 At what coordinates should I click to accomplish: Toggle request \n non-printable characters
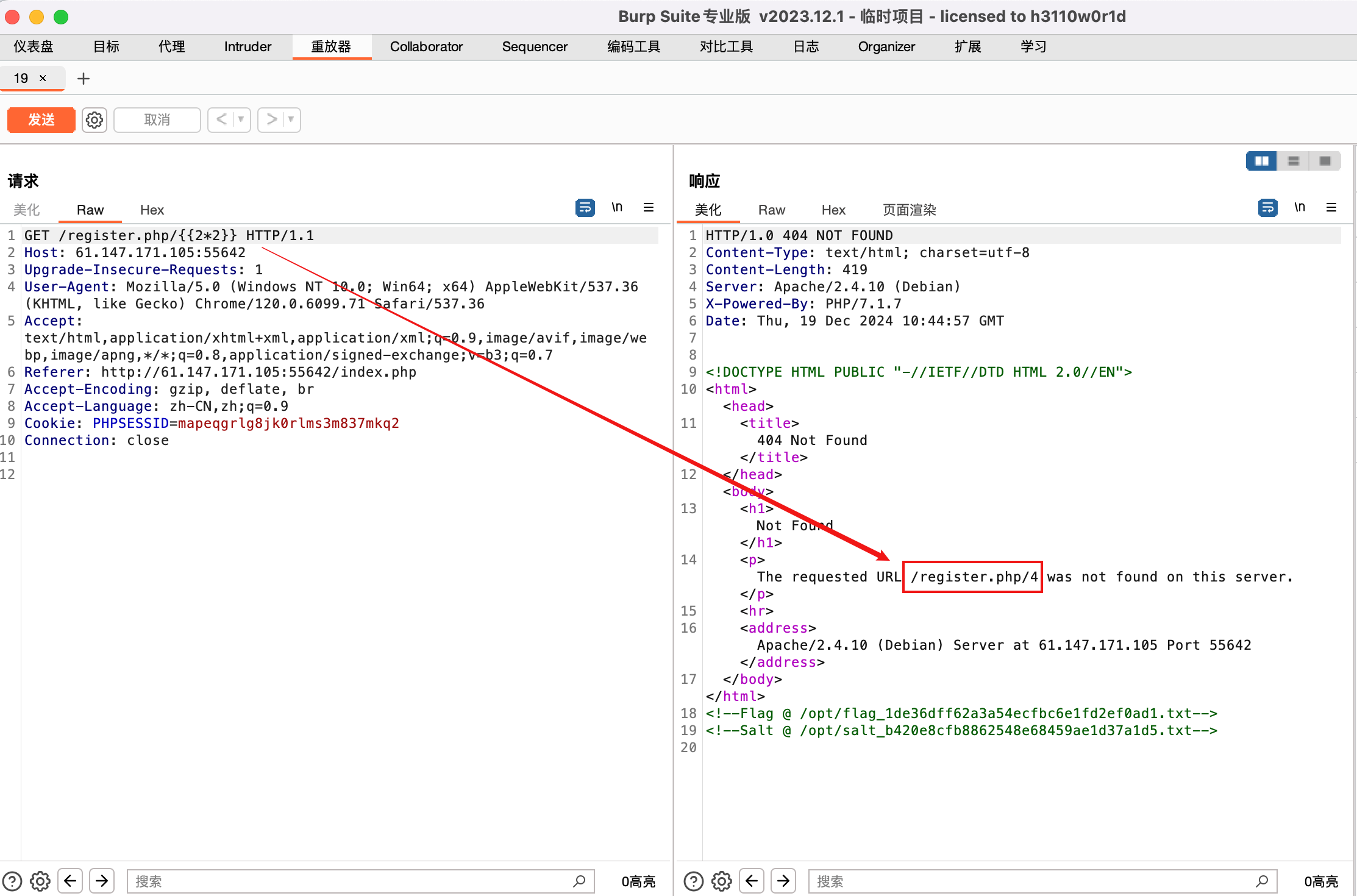click(x=617, y=208)
